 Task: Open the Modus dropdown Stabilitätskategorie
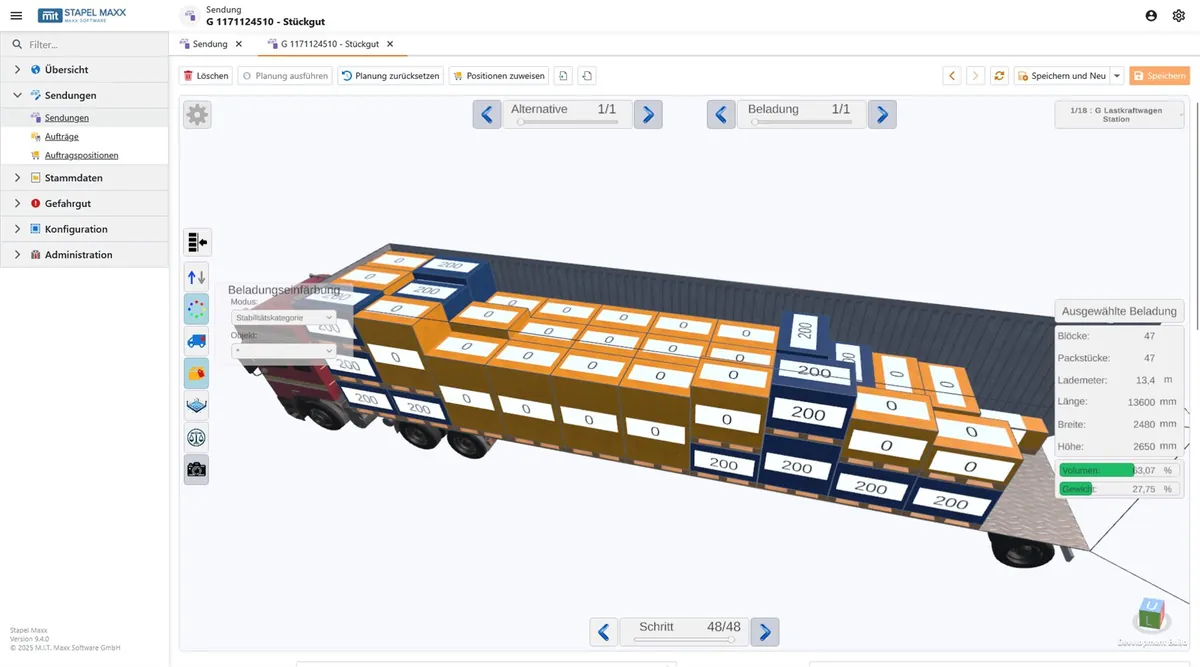(x=283, y=317)
